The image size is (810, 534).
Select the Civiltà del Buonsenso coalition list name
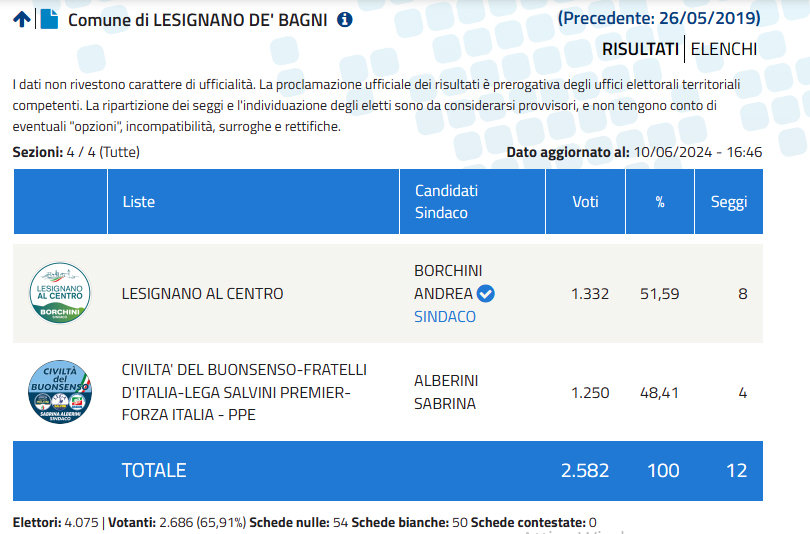(244, 392)
